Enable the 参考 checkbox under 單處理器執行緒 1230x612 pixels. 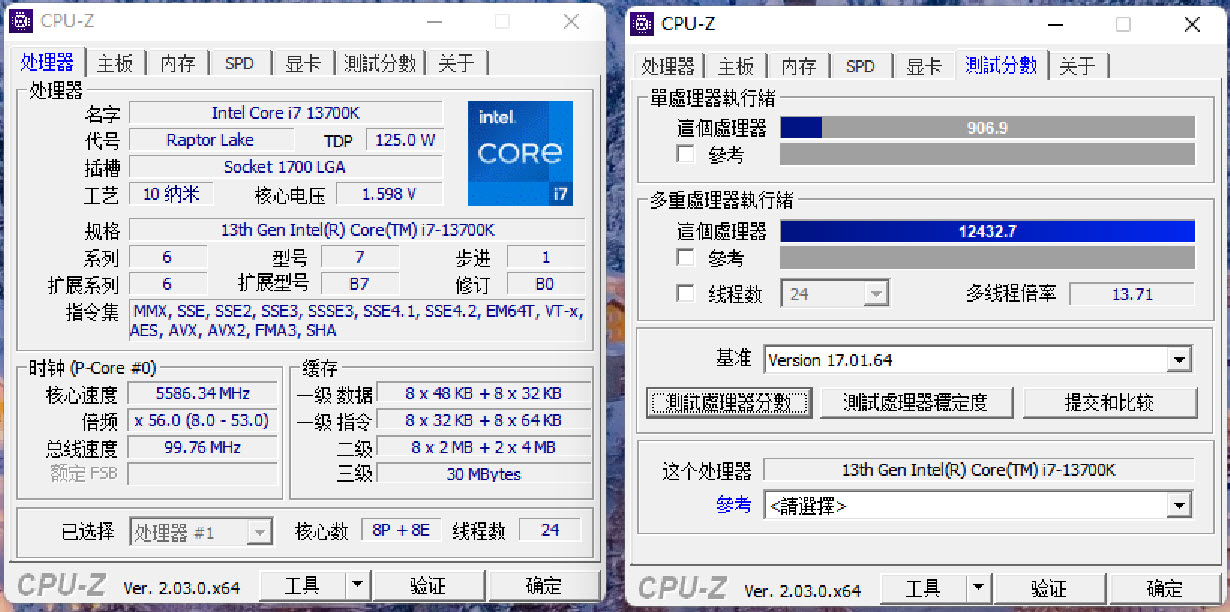point(685,153)
